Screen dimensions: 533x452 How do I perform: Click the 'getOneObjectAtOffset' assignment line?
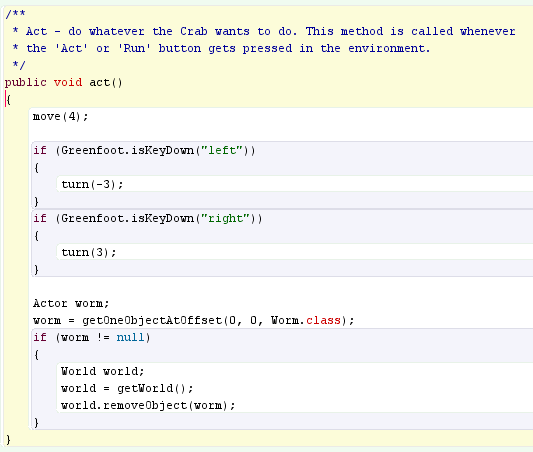[x=194, y=320]
